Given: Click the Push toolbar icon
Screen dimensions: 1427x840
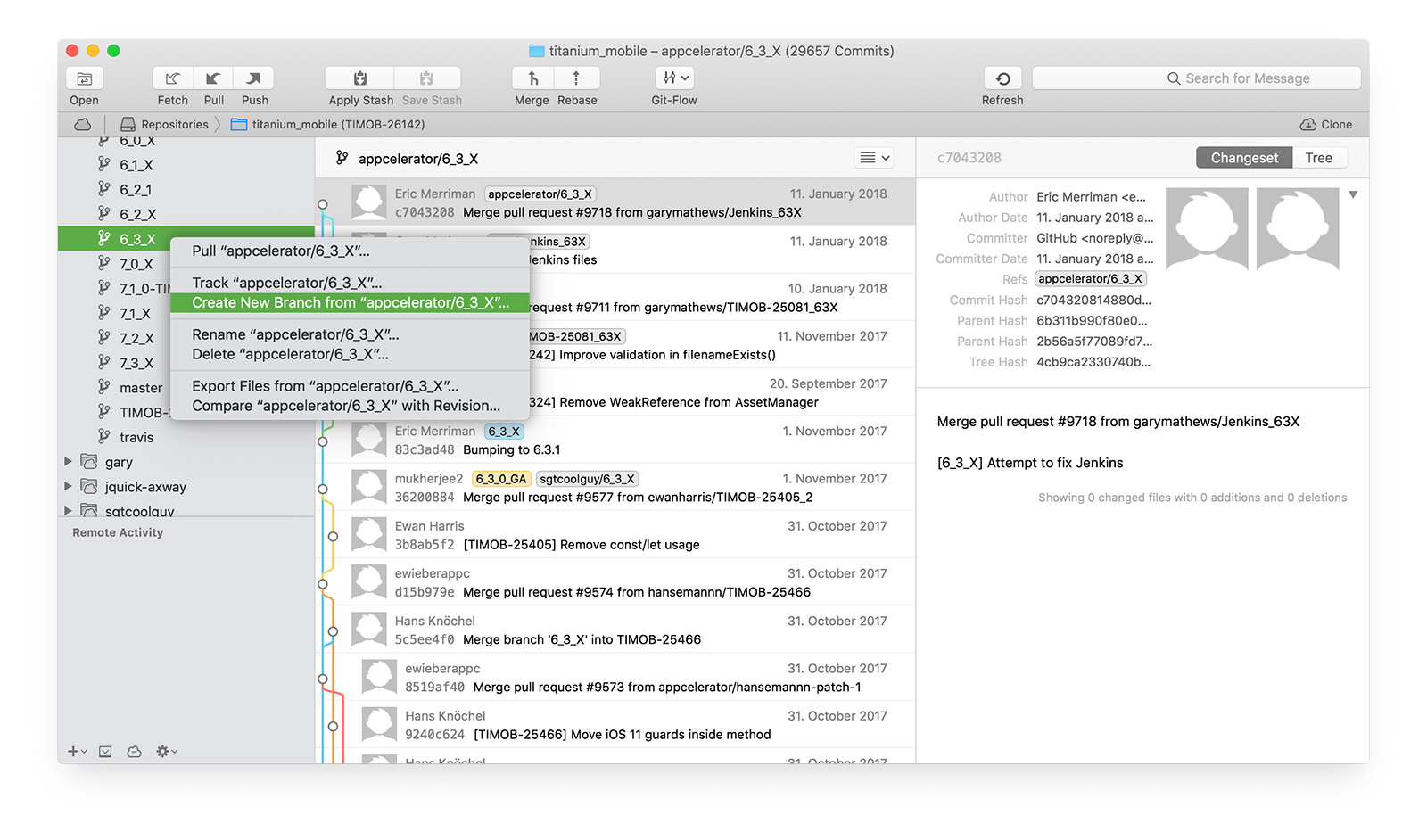Looking at the screenshot, I should pos(254,78).
